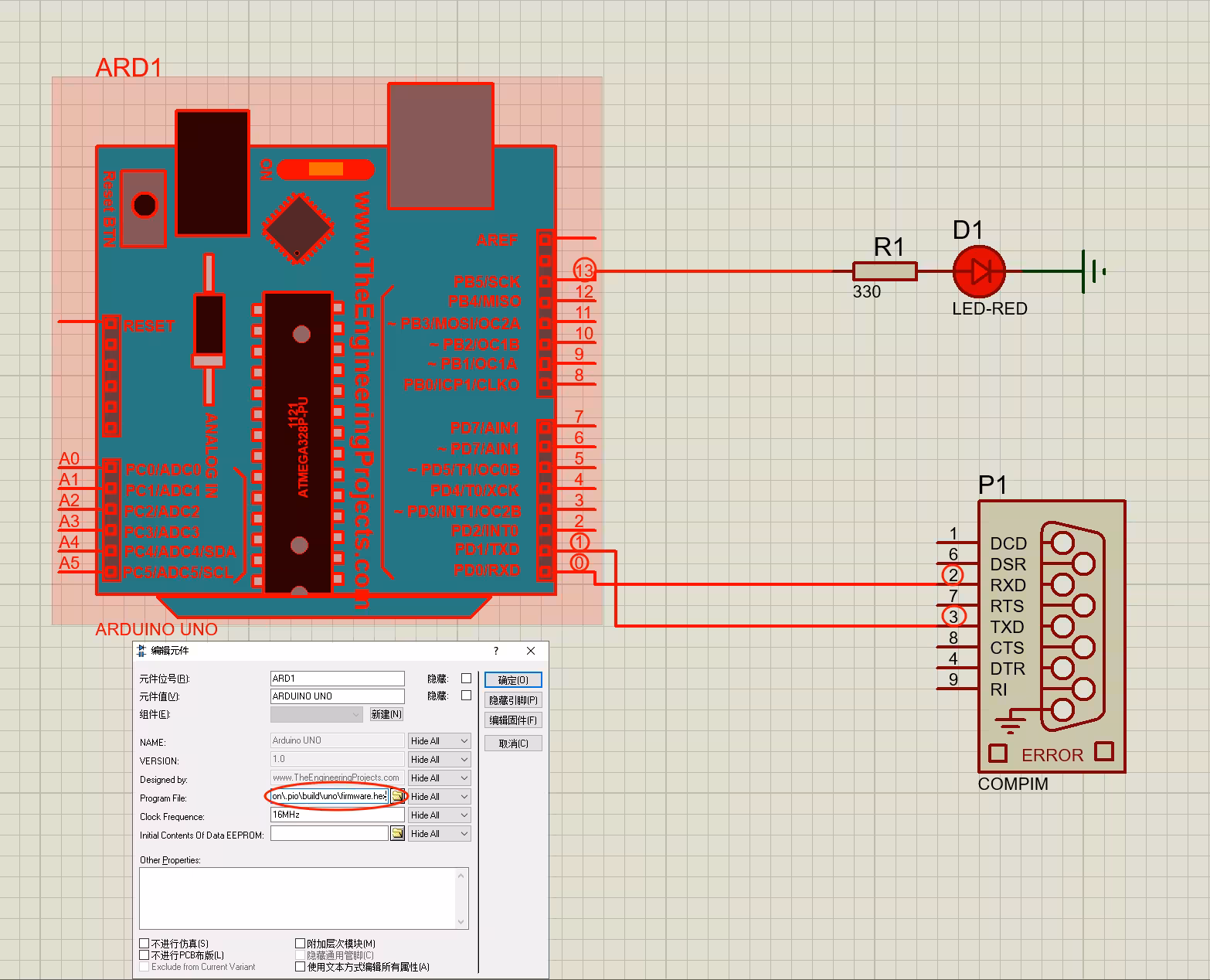Click the ground terminal symbol
The image size is (1210, 980).
1092,271
